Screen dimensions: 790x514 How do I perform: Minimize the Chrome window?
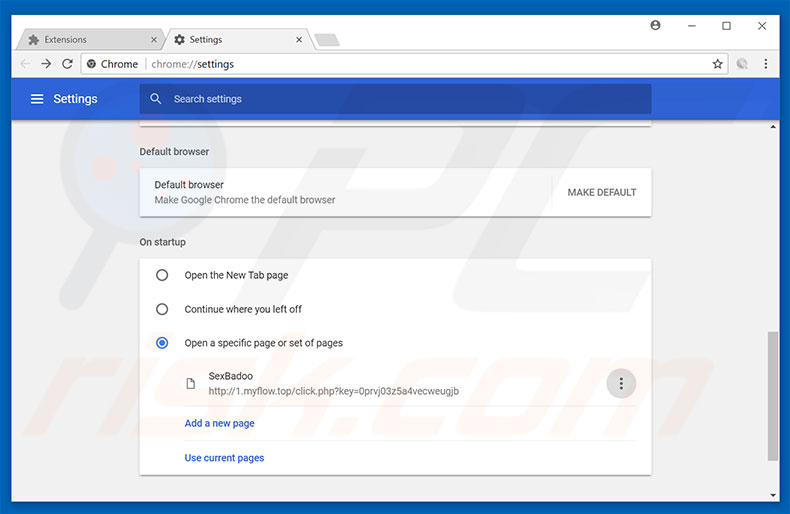[x=692, y=26]
